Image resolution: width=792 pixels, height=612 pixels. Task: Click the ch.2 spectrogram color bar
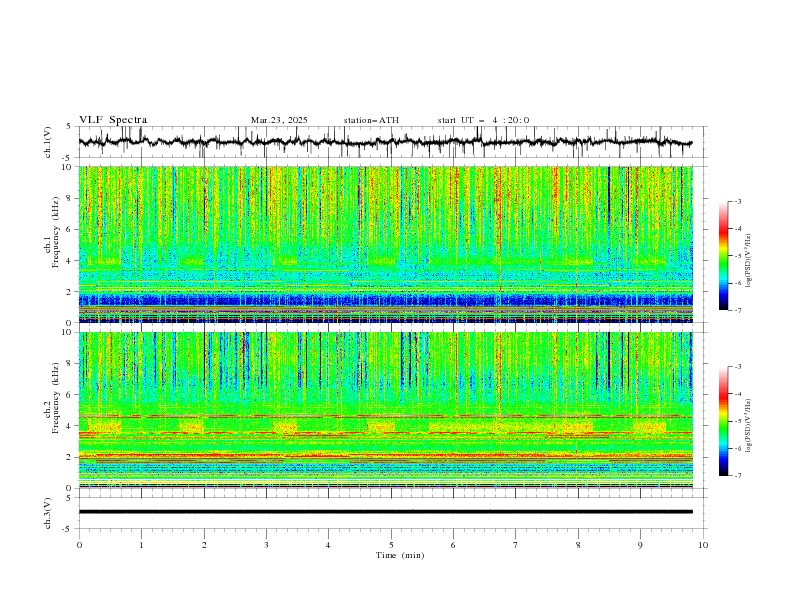tap(723, 421)
